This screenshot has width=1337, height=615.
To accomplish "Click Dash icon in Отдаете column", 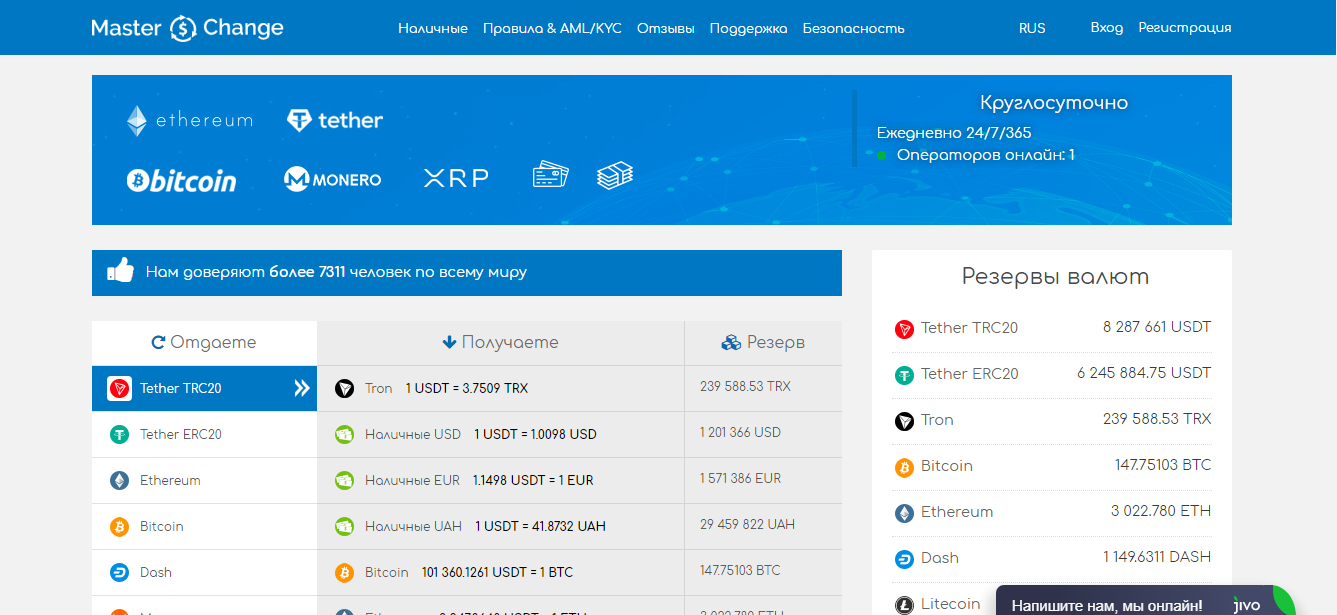I will (x=120, y=572).
